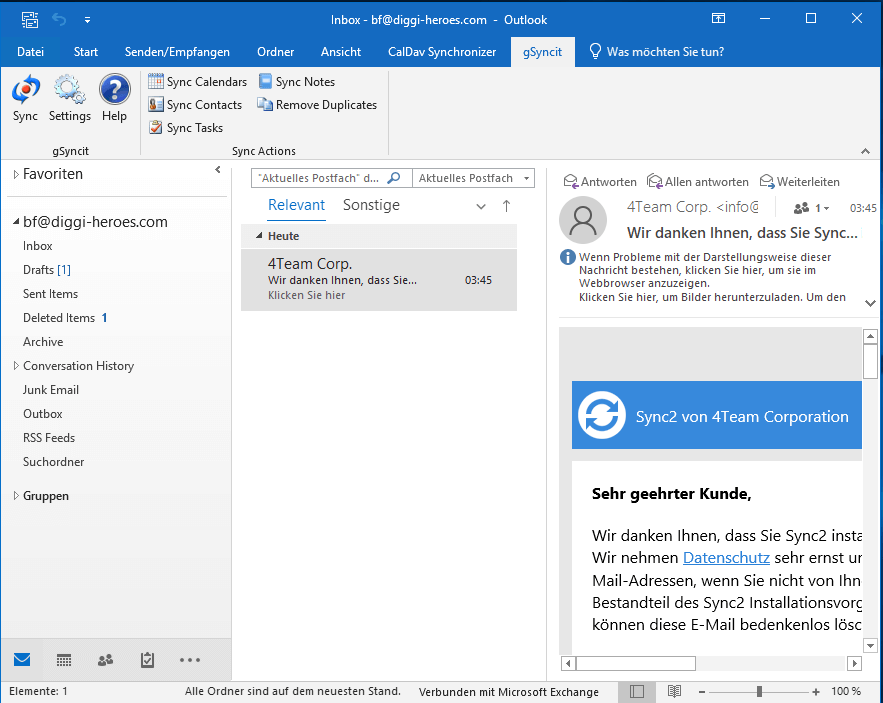Click the Was möchten Sie tun box
Screen dimensions: 883x703
[656, 52]
